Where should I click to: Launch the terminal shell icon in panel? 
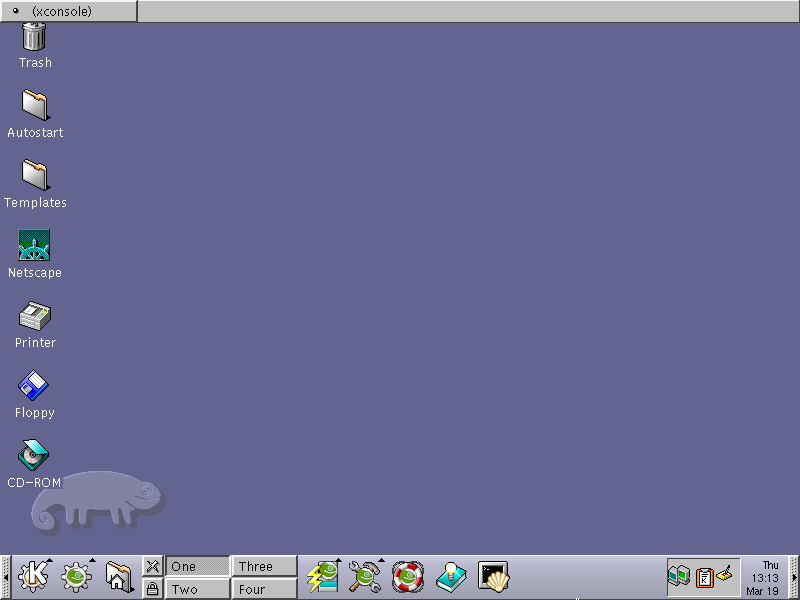[493, 577]
